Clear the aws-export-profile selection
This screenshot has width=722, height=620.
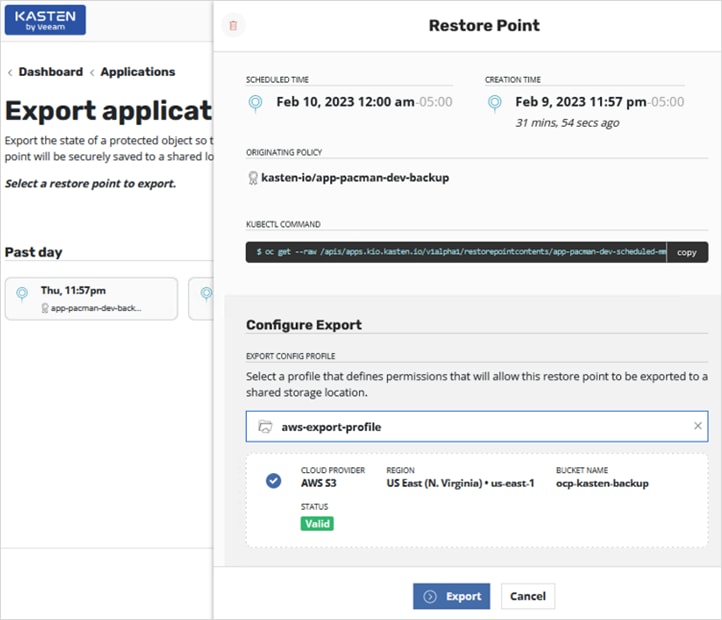tap(698, 426)
